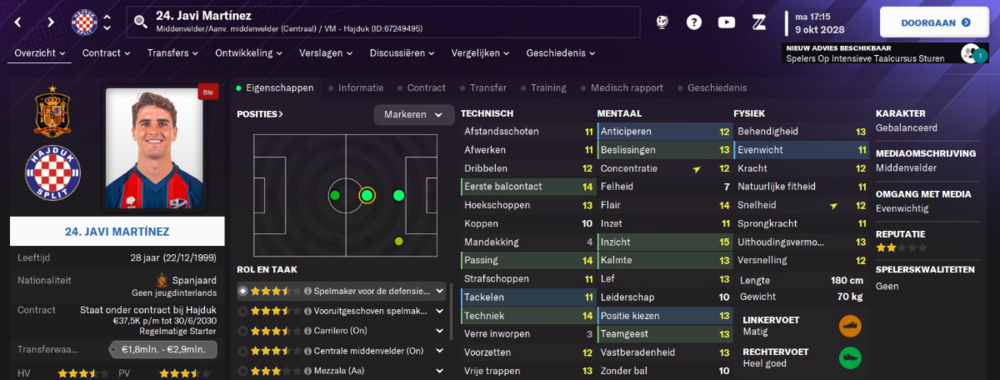Click the central midfield position dot on pitch
This screenshot has height=380, width=1000.
(367, 195)
